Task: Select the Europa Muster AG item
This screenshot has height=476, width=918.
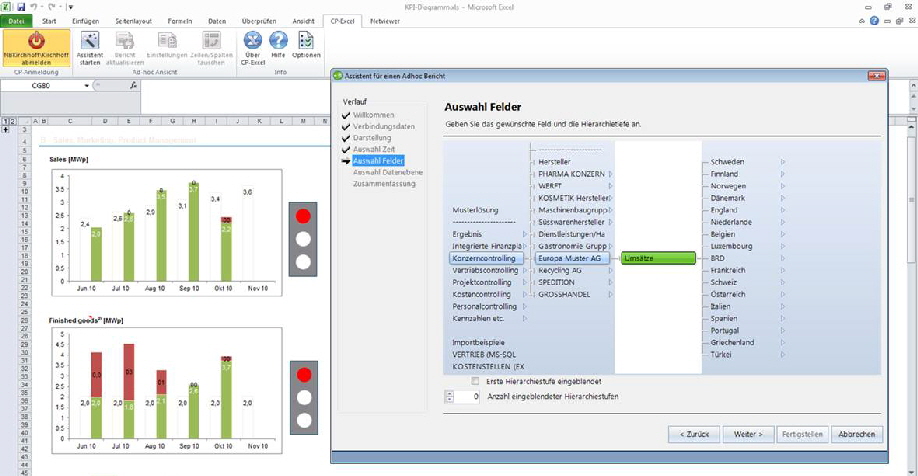Action: click(573, 258)
